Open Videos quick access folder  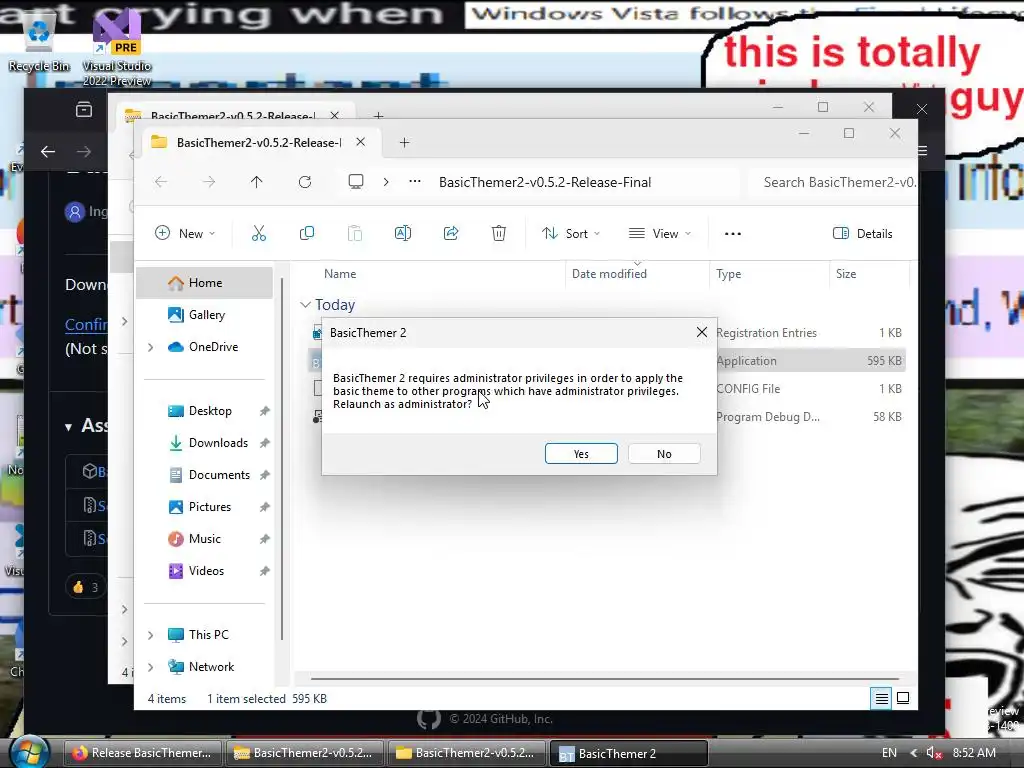point(204,571)
